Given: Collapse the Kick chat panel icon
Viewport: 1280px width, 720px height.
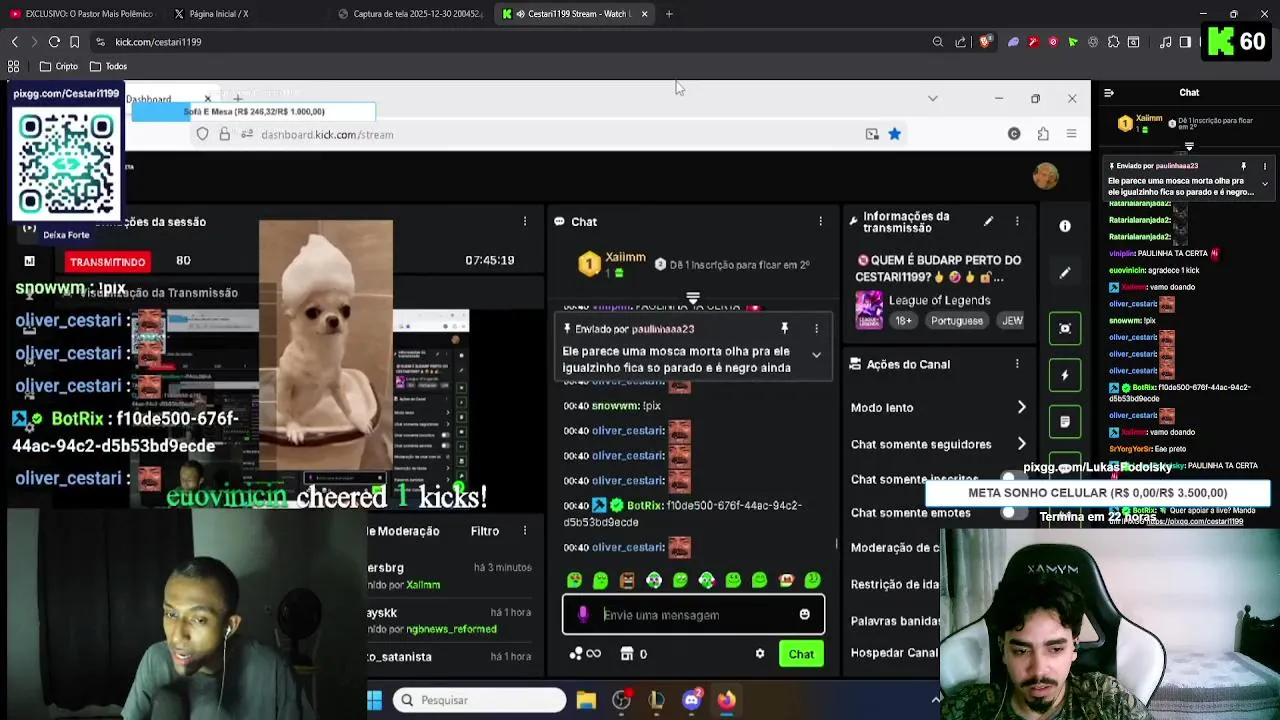Looking at the screenshot, I should point(1108,92).
